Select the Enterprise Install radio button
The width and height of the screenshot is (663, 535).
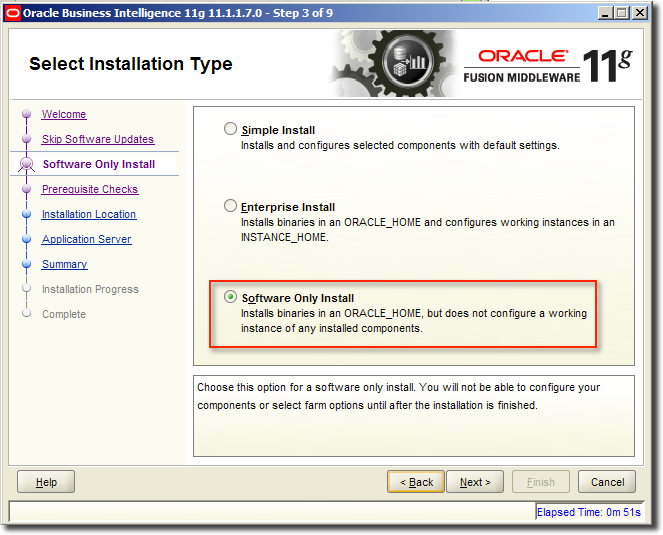(x=230, y=206)
